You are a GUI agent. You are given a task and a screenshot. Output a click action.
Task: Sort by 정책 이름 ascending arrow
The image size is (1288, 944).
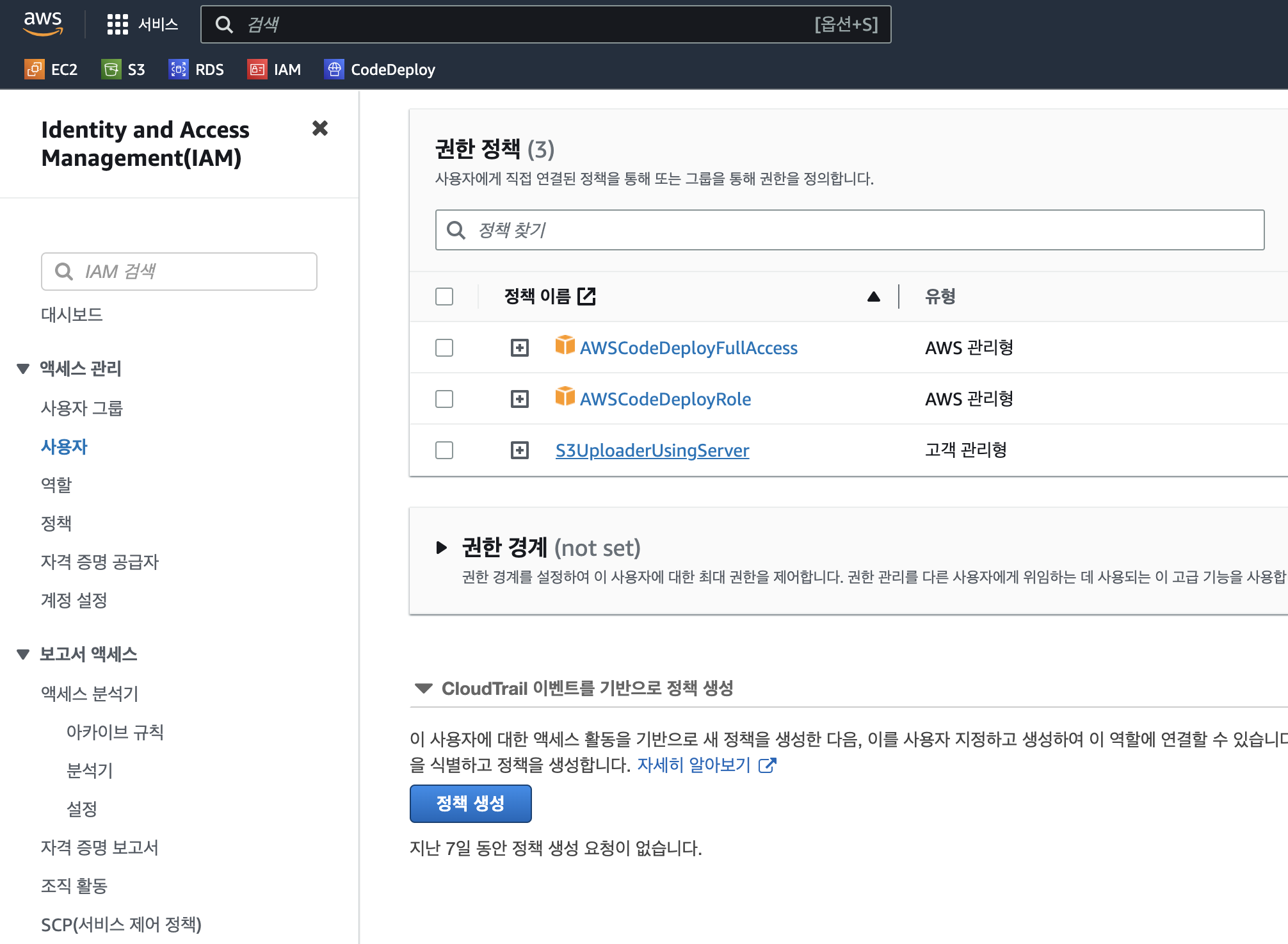click(874, 297)
